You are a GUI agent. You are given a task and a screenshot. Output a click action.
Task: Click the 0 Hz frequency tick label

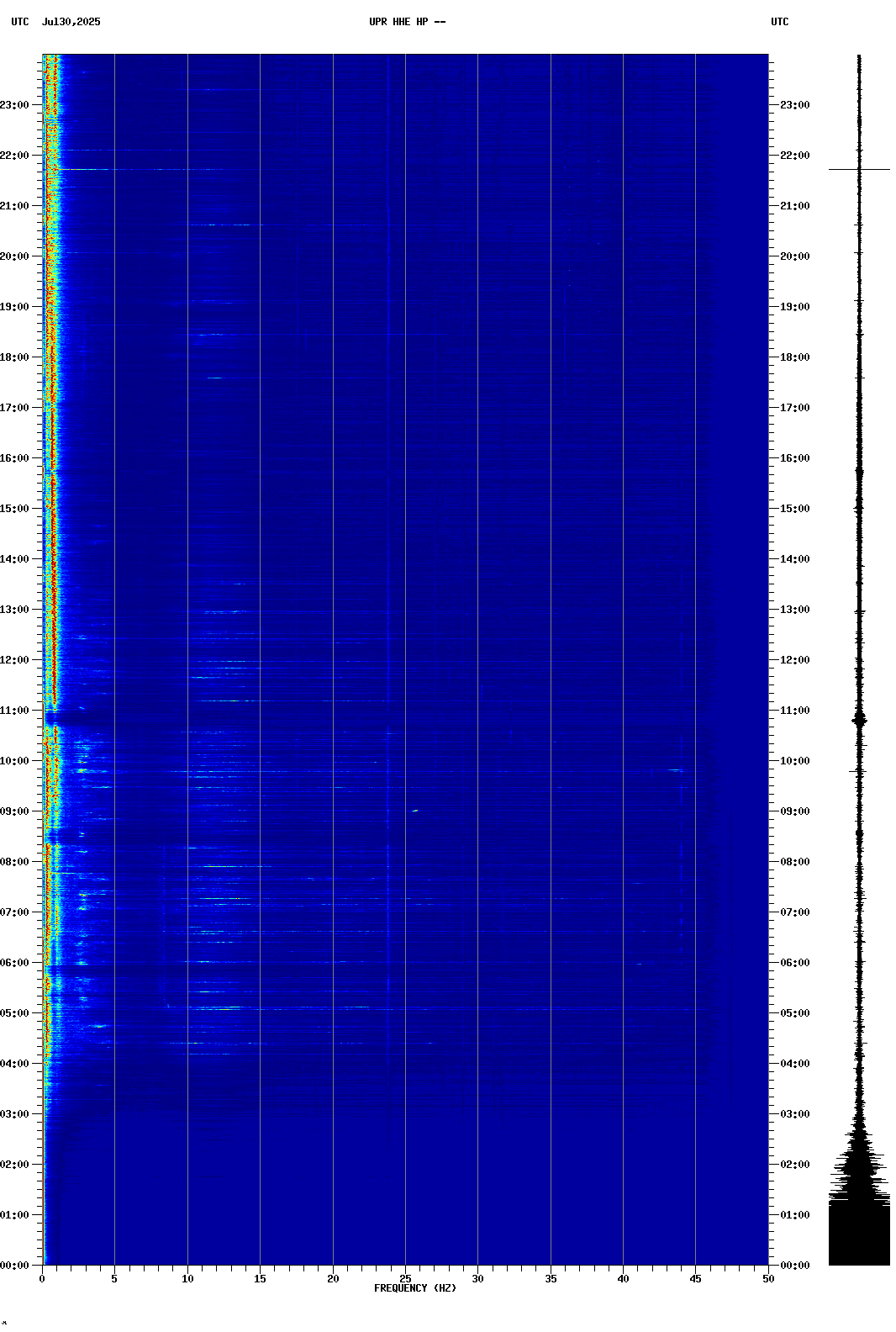tap(42, 1279)
